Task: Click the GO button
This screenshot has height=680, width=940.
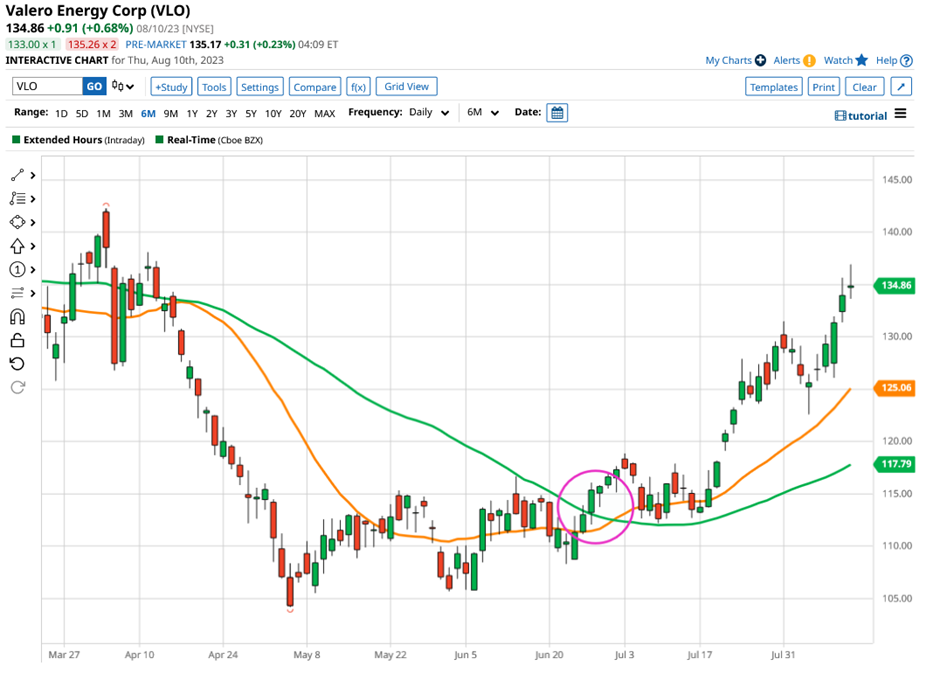Action: click(x=93, y=86)
